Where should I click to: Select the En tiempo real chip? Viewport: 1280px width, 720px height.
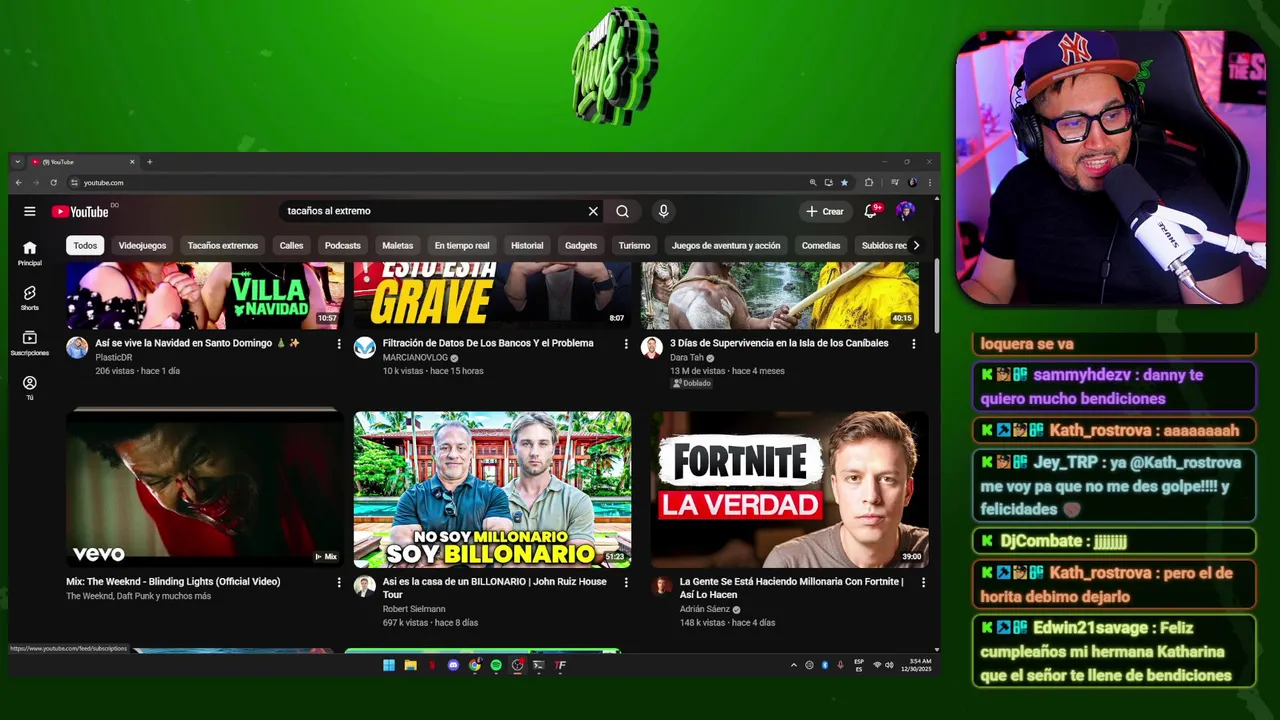point(462,245)
